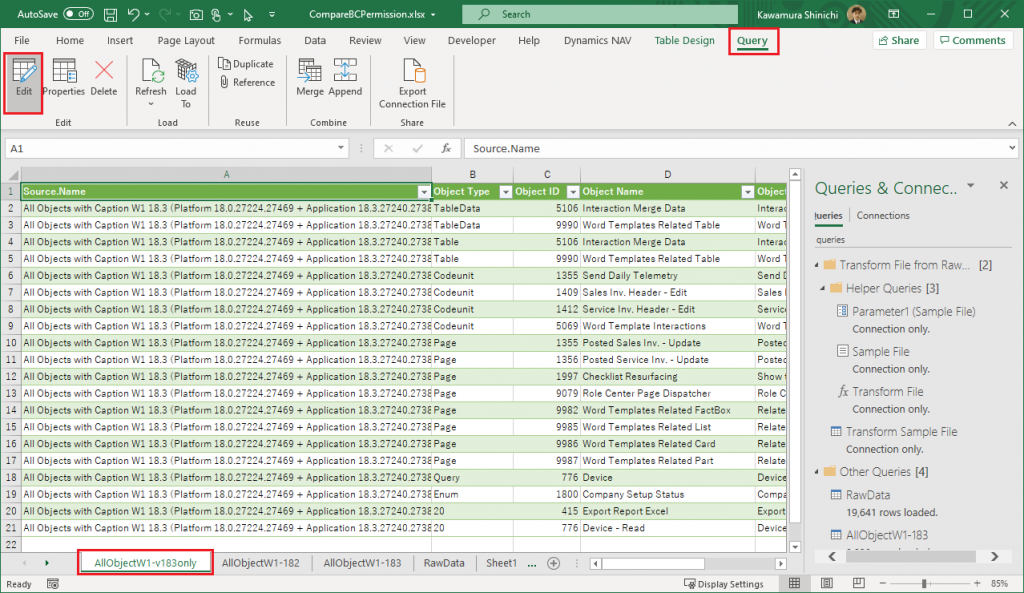Open the Object Name column filter dropdown
1024x593 pixels.
(x=748, y=192)
